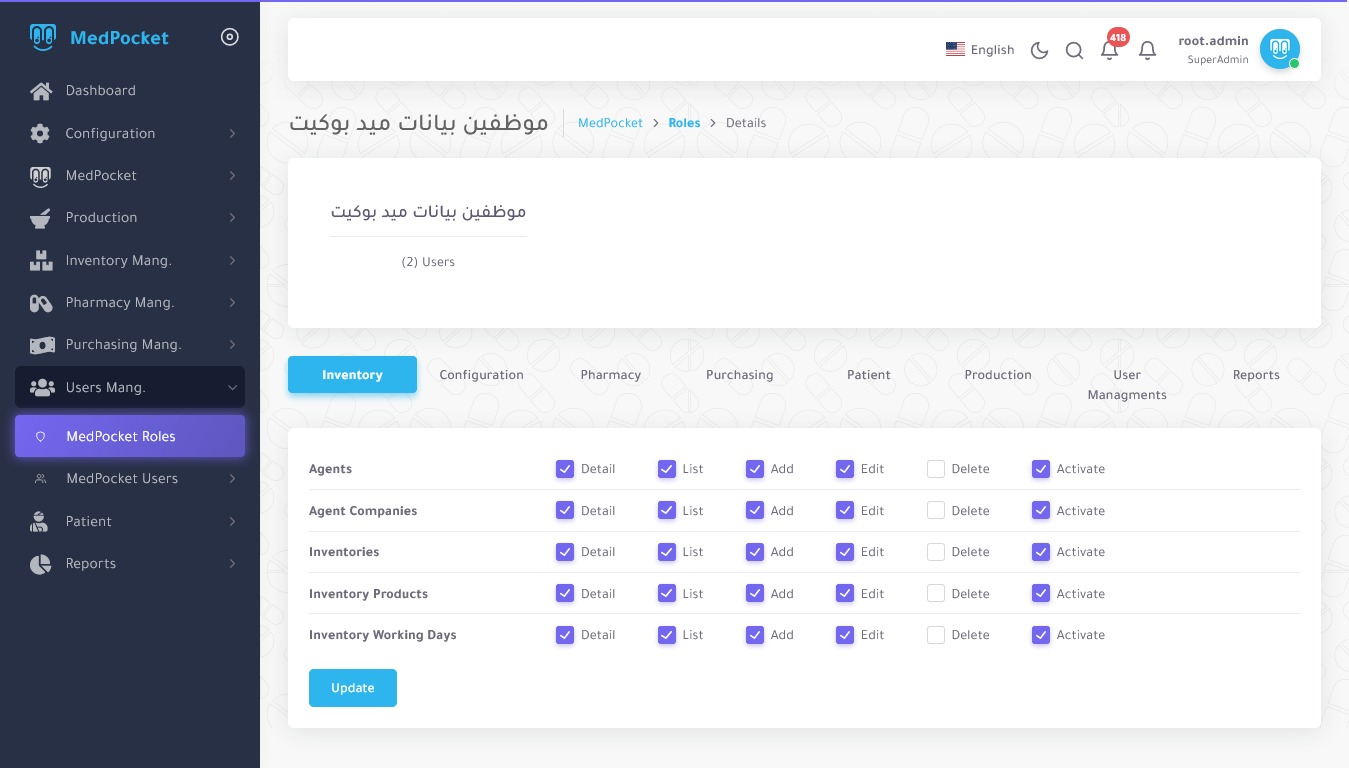This screenshot has width=1349, height=768.
Task: Toggle sidebar pin circle next to MedPocket logo
Action: (x=230, y=38)
